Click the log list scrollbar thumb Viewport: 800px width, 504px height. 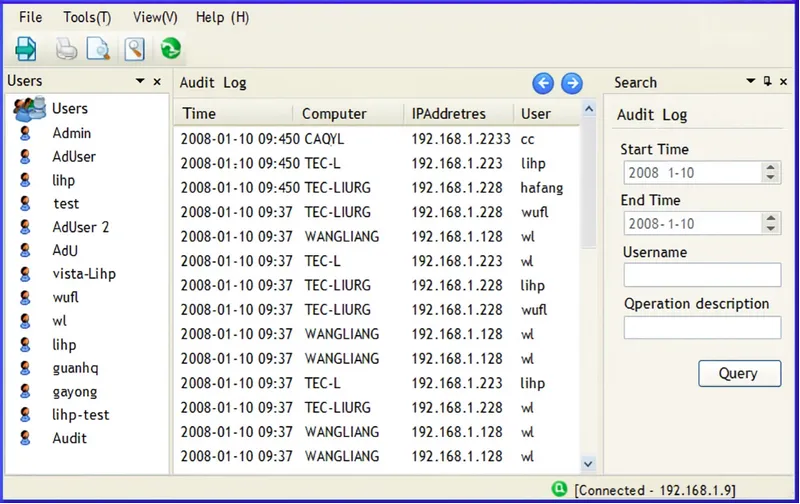pyautogui.click(x=589, y=183)
